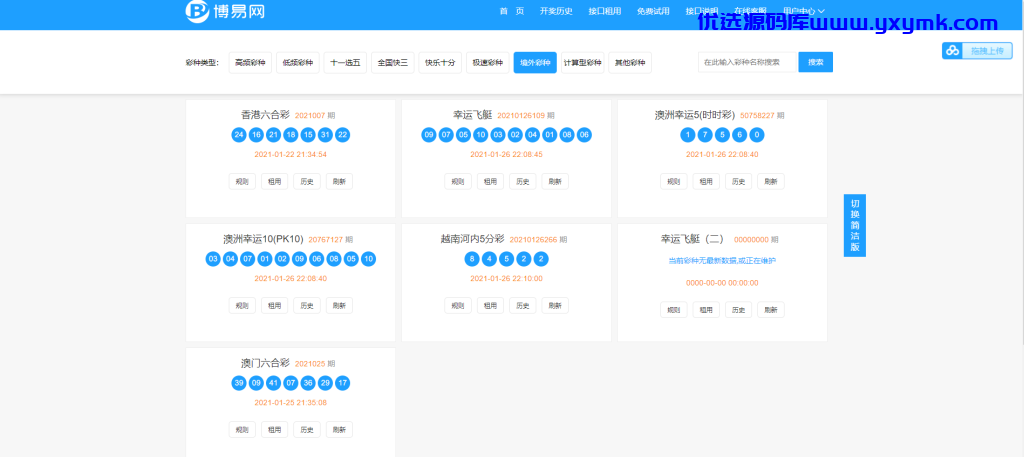View 历史 for 澳洲幸运10(PK10)
This screenshot has width=1024, height=457.
point(307,306)
